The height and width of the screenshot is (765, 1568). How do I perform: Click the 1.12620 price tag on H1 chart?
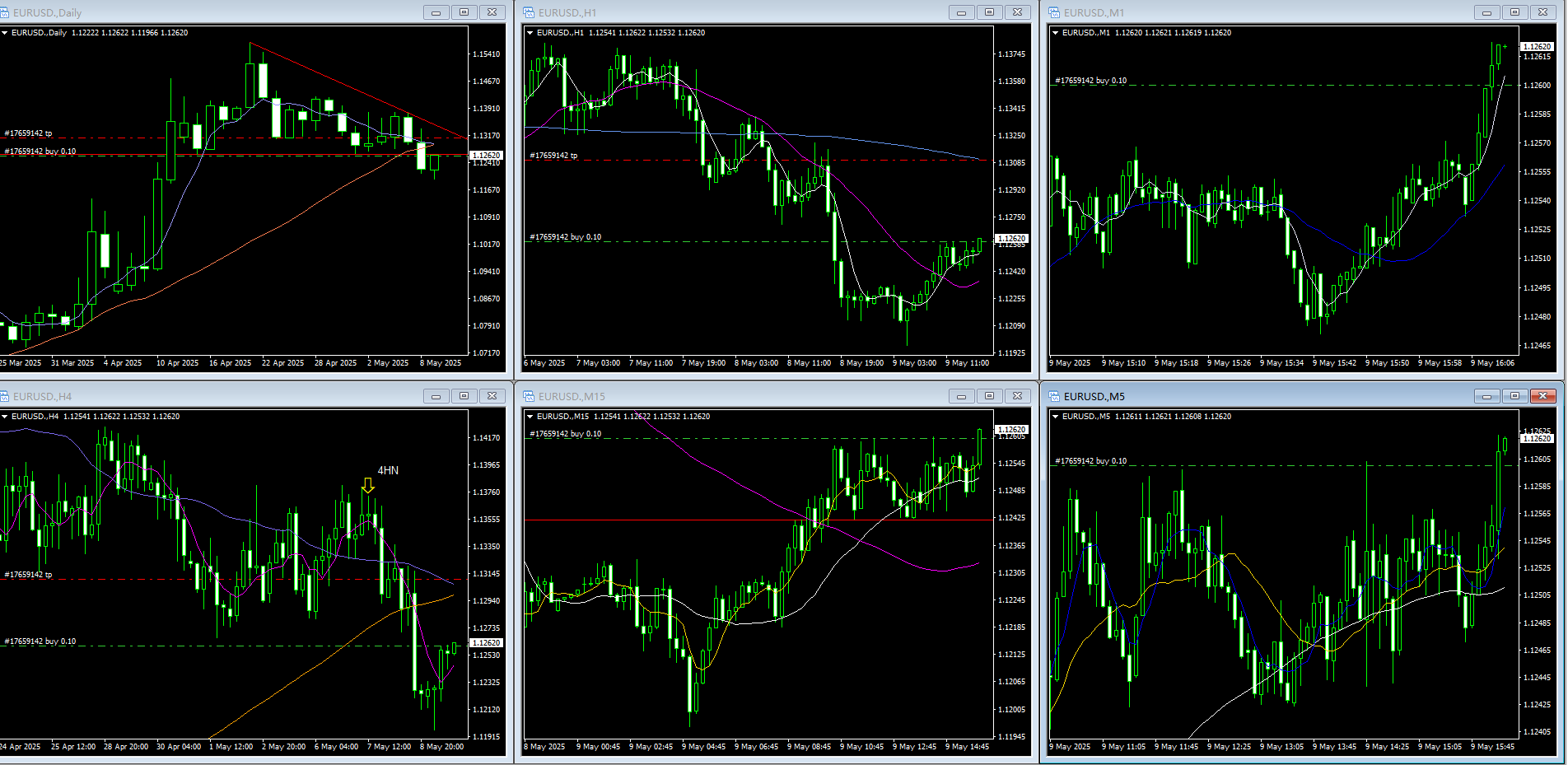1011,239
